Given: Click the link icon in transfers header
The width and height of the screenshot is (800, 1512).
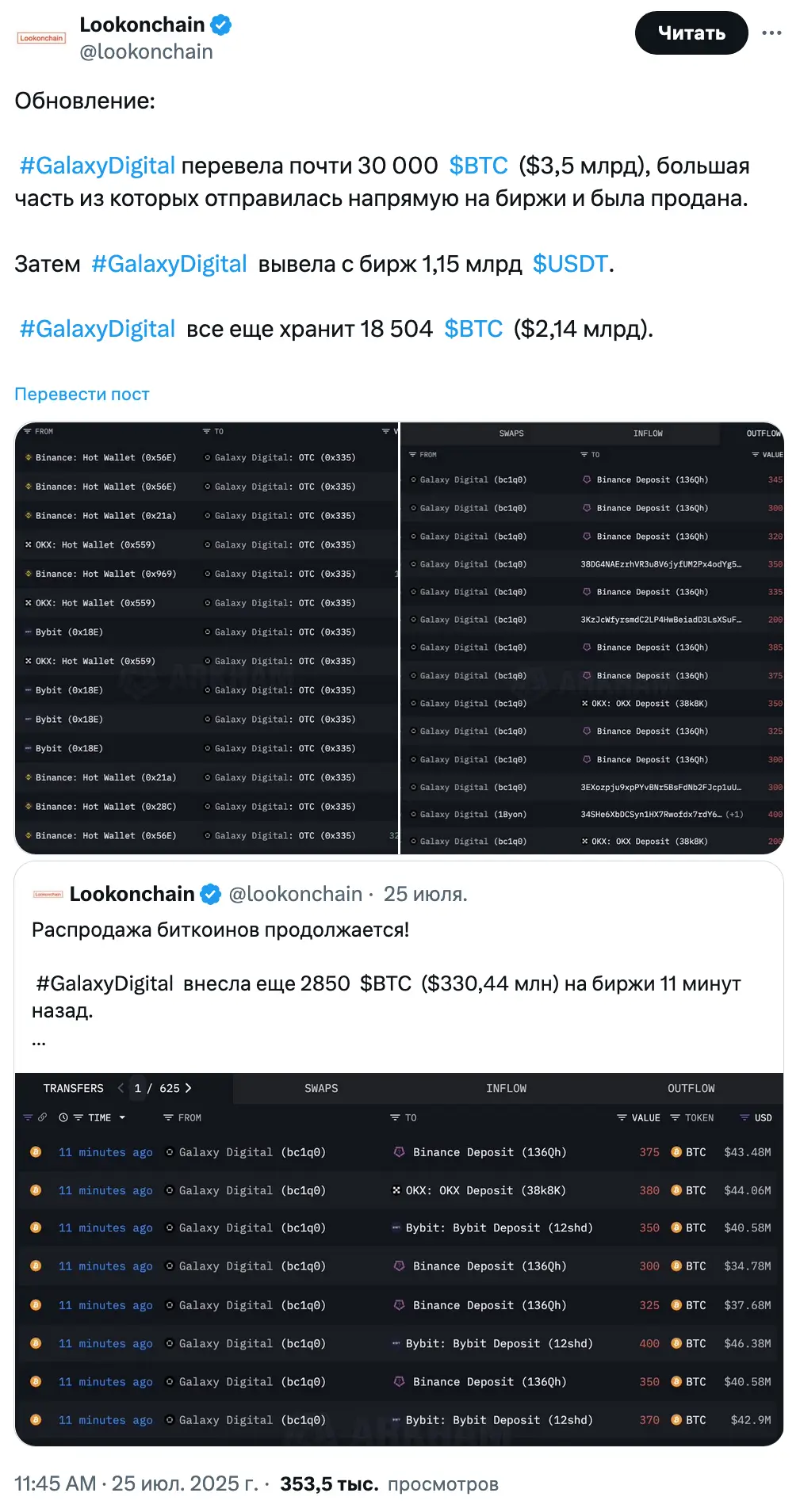Looking at the screenshot, I should pos(43,1117).
